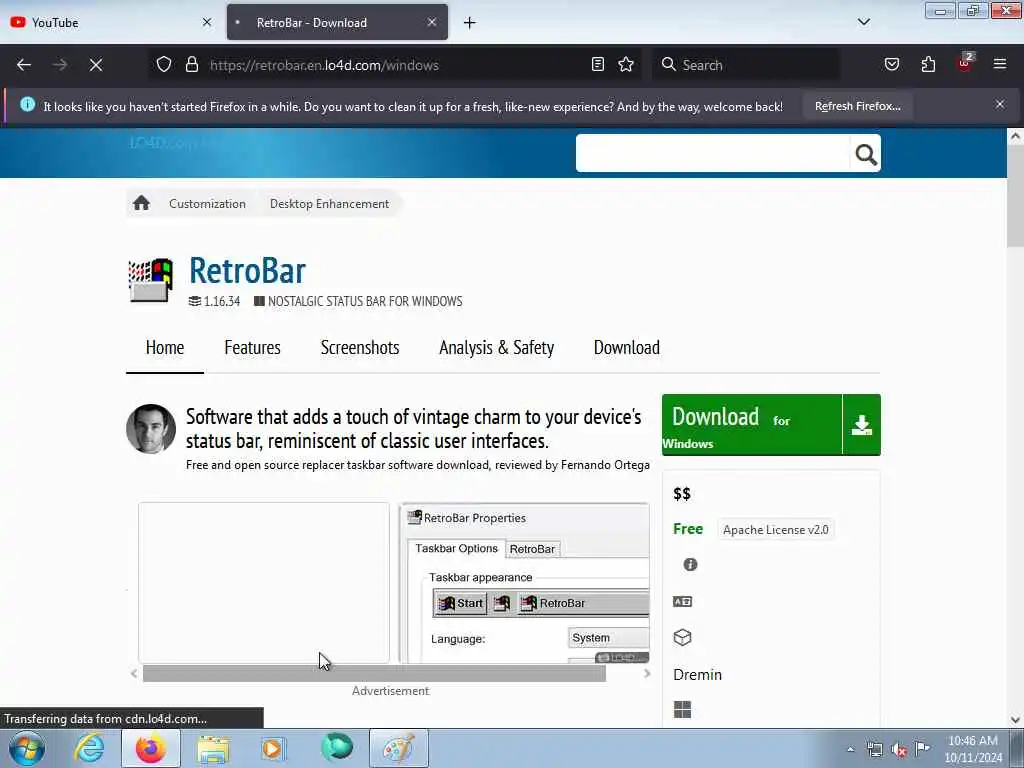
Task: Open a new tab with the plus button
Action: 470,23
